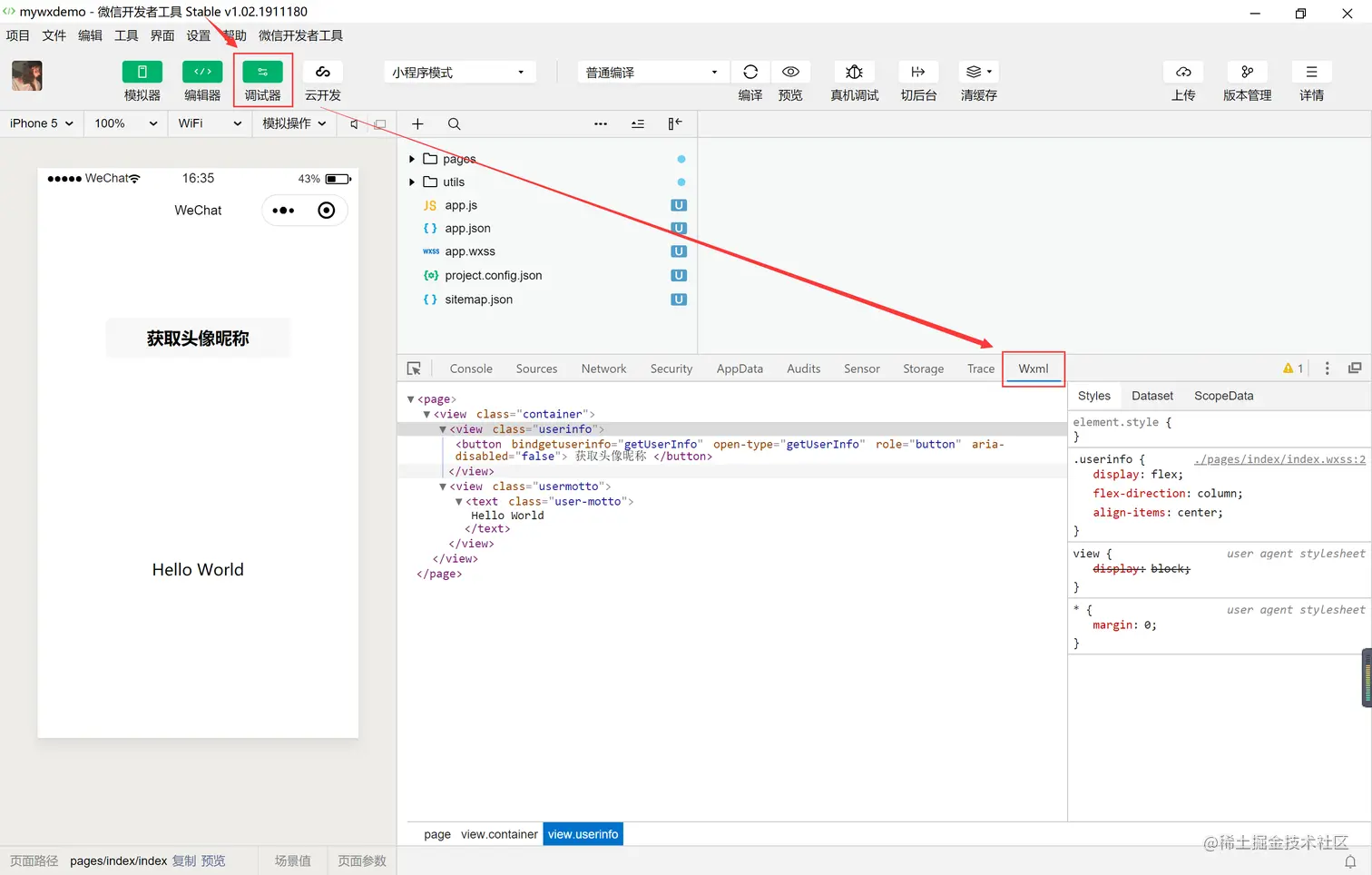Click the element inspector select icon
The width and height of the screenshot is (1372, 875).
[414, 369]
